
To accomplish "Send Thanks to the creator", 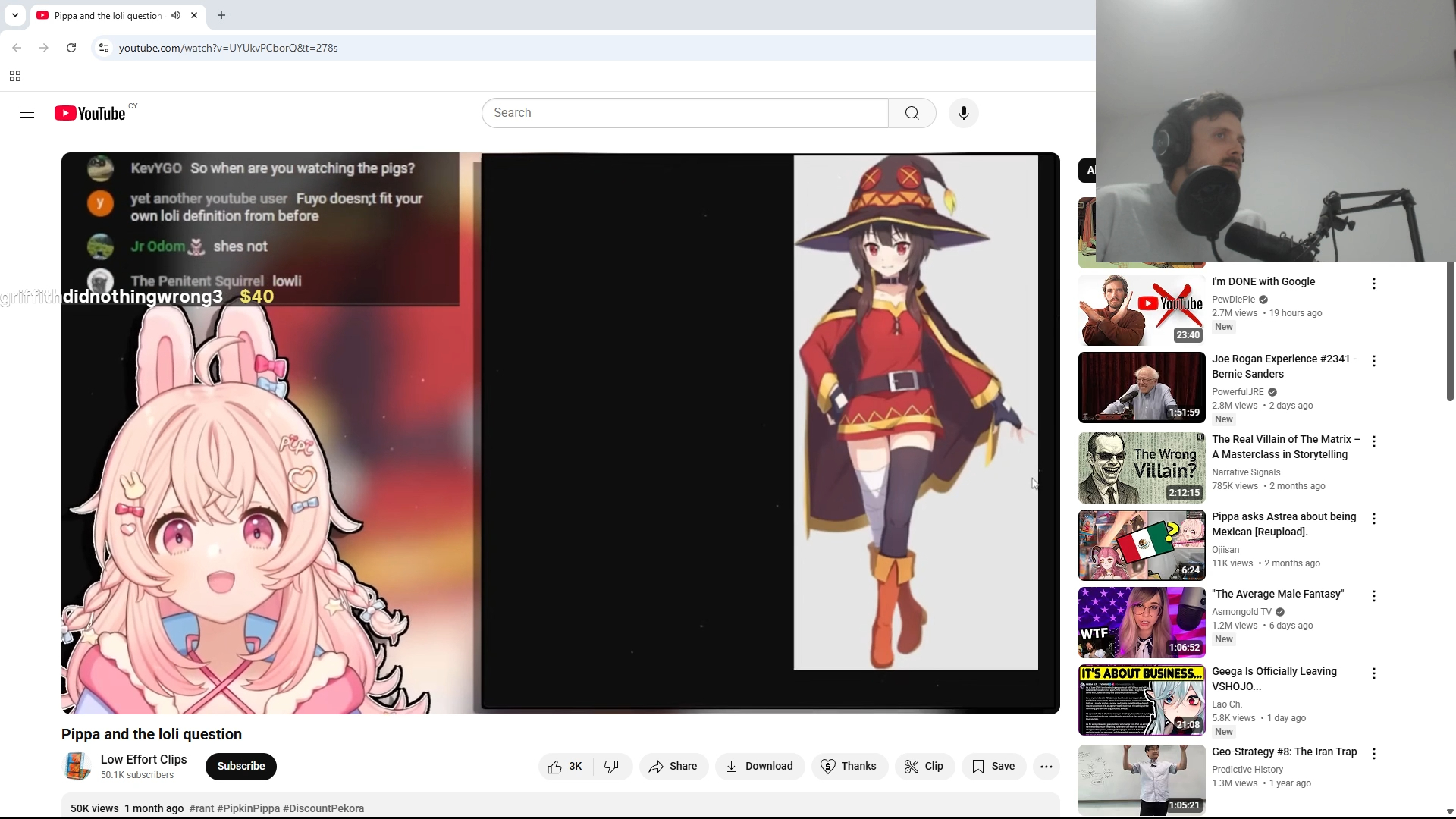I will pos(849,767).
